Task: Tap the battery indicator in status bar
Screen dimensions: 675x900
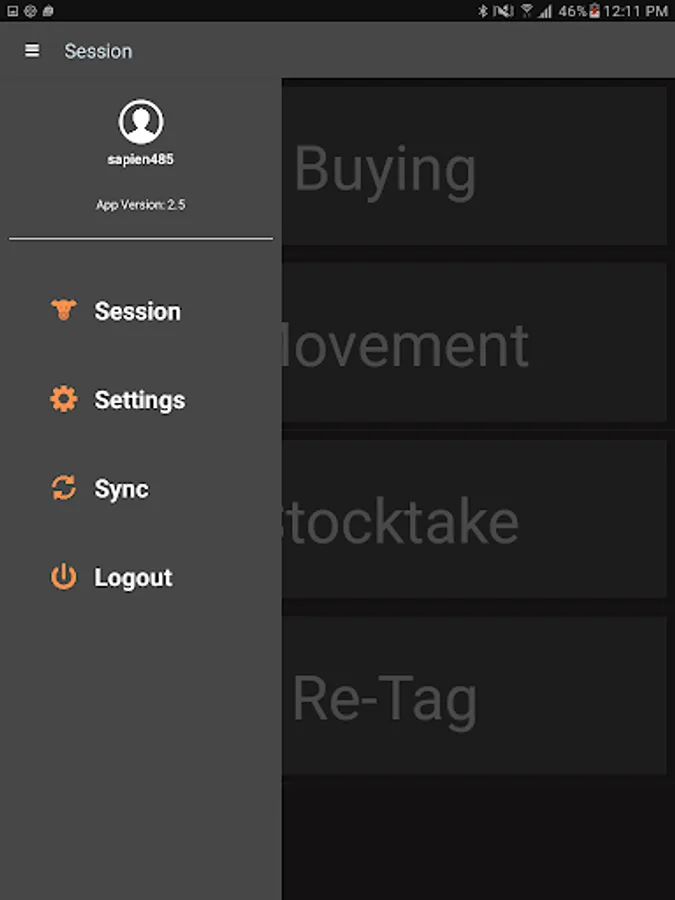Action: 595,10
